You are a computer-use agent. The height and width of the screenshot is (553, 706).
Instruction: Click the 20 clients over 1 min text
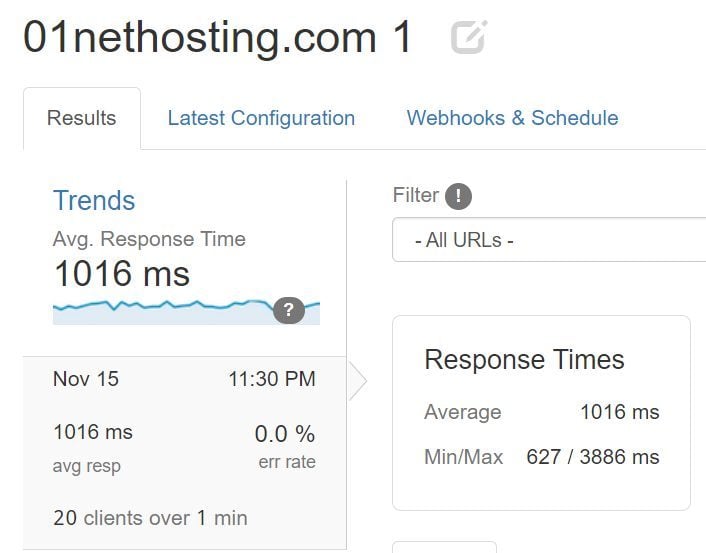[x=150, y=518]
